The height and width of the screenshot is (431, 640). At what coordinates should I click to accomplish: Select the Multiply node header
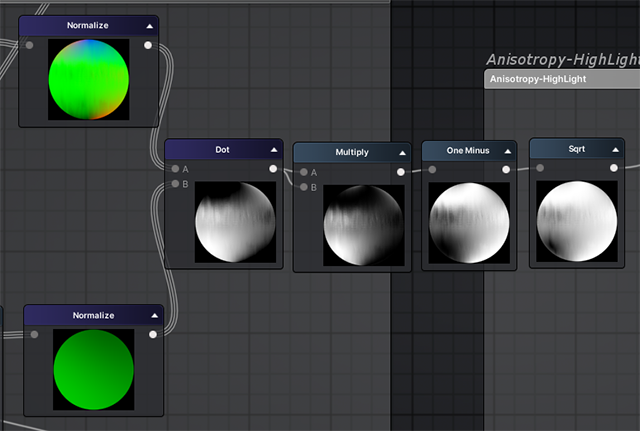pyautogui.click(x=349, y=153)
